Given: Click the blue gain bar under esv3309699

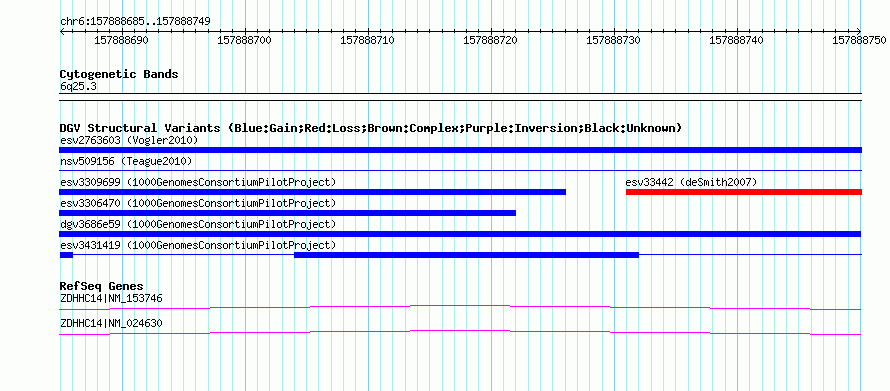Looking at the screenshot, I should pyautogui.click(x=312, y=192).
